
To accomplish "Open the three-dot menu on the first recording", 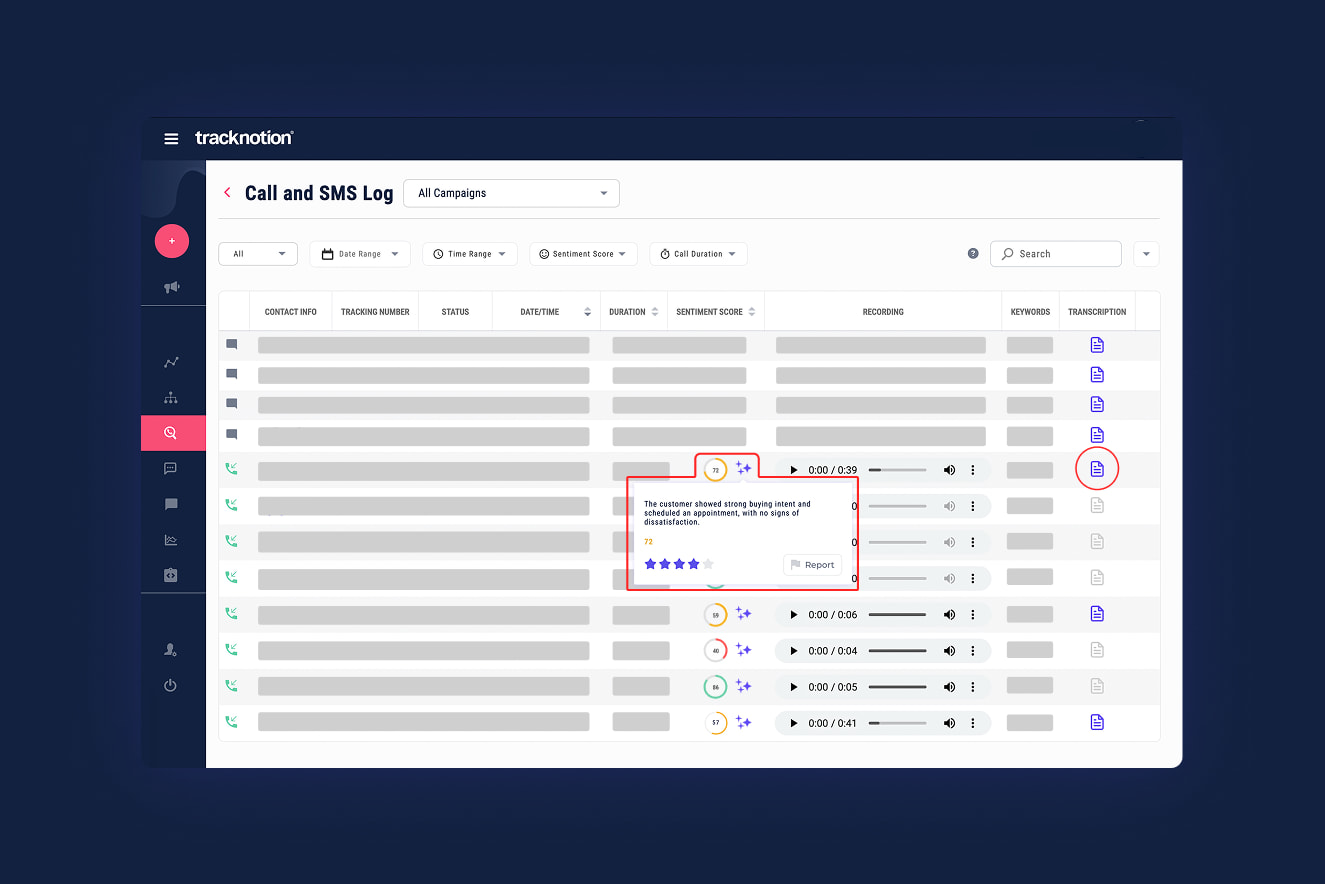I will pos(972,469).
